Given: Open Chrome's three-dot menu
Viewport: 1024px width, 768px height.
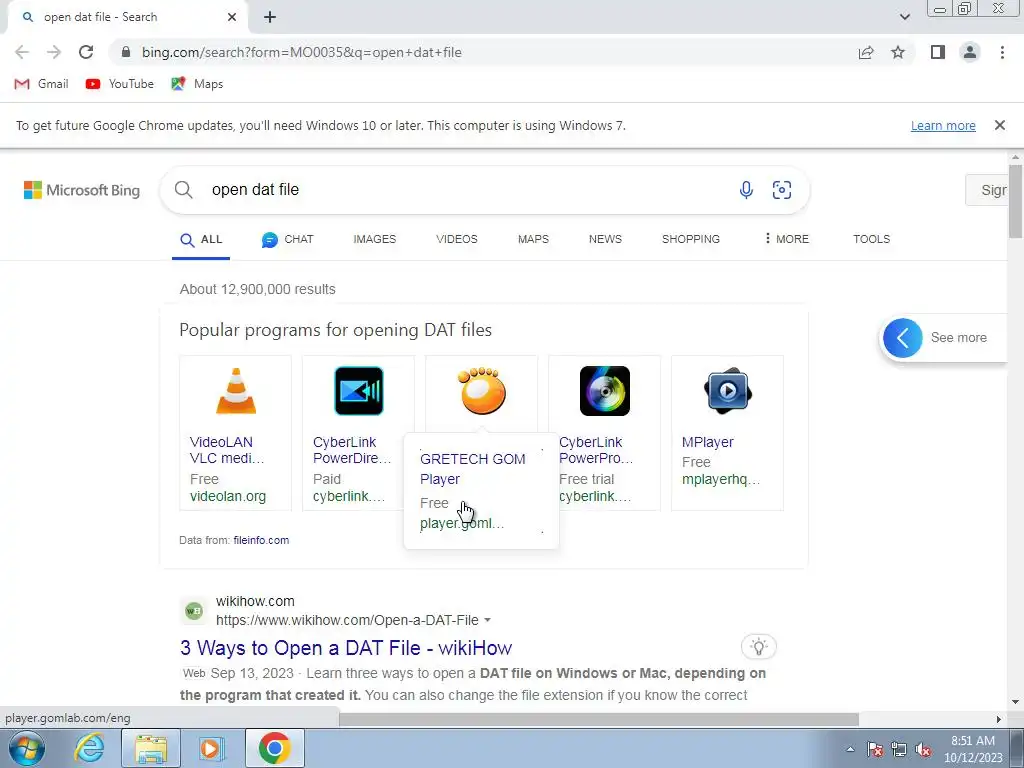Looking at the screenshot, I should (1002, 52).
